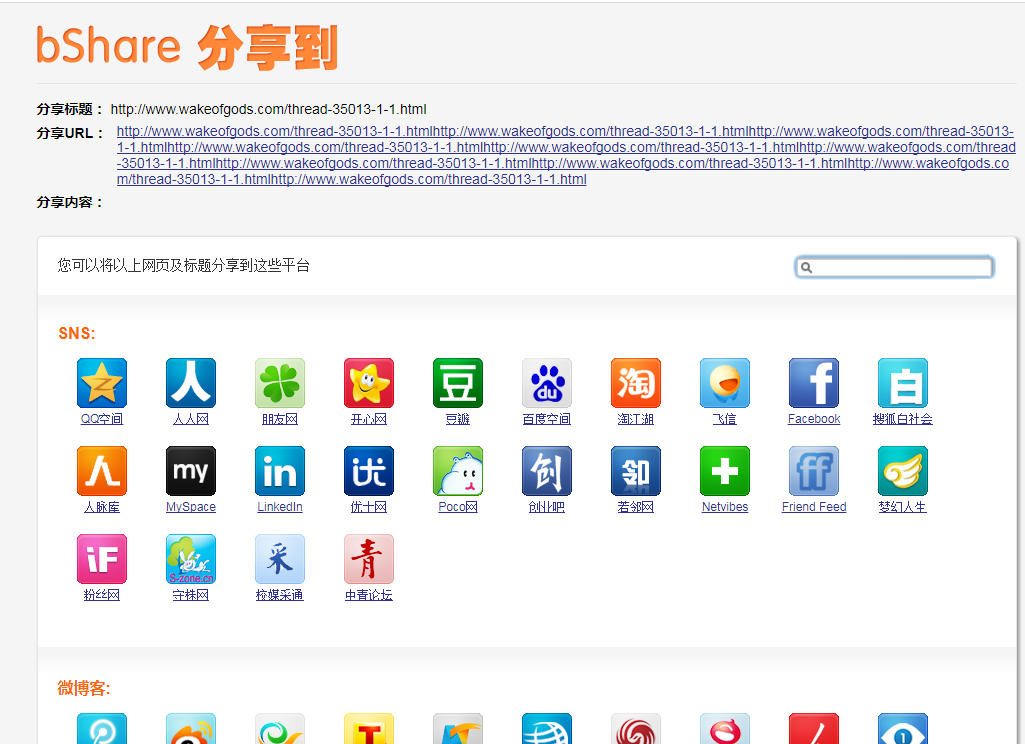Image resolution: width=1025 pixels, height=744 pixels.
Task: Click the 'QQ空间' text link
Action: click(102, 419)
